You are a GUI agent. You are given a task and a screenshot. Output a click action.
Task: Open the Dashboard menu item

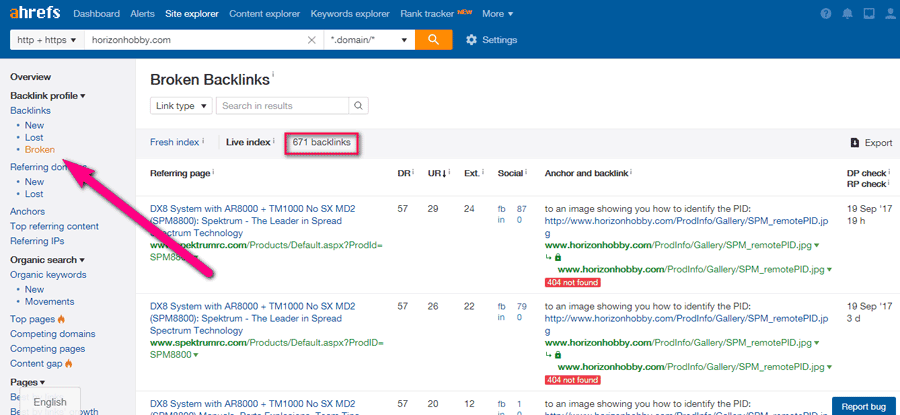96,14
